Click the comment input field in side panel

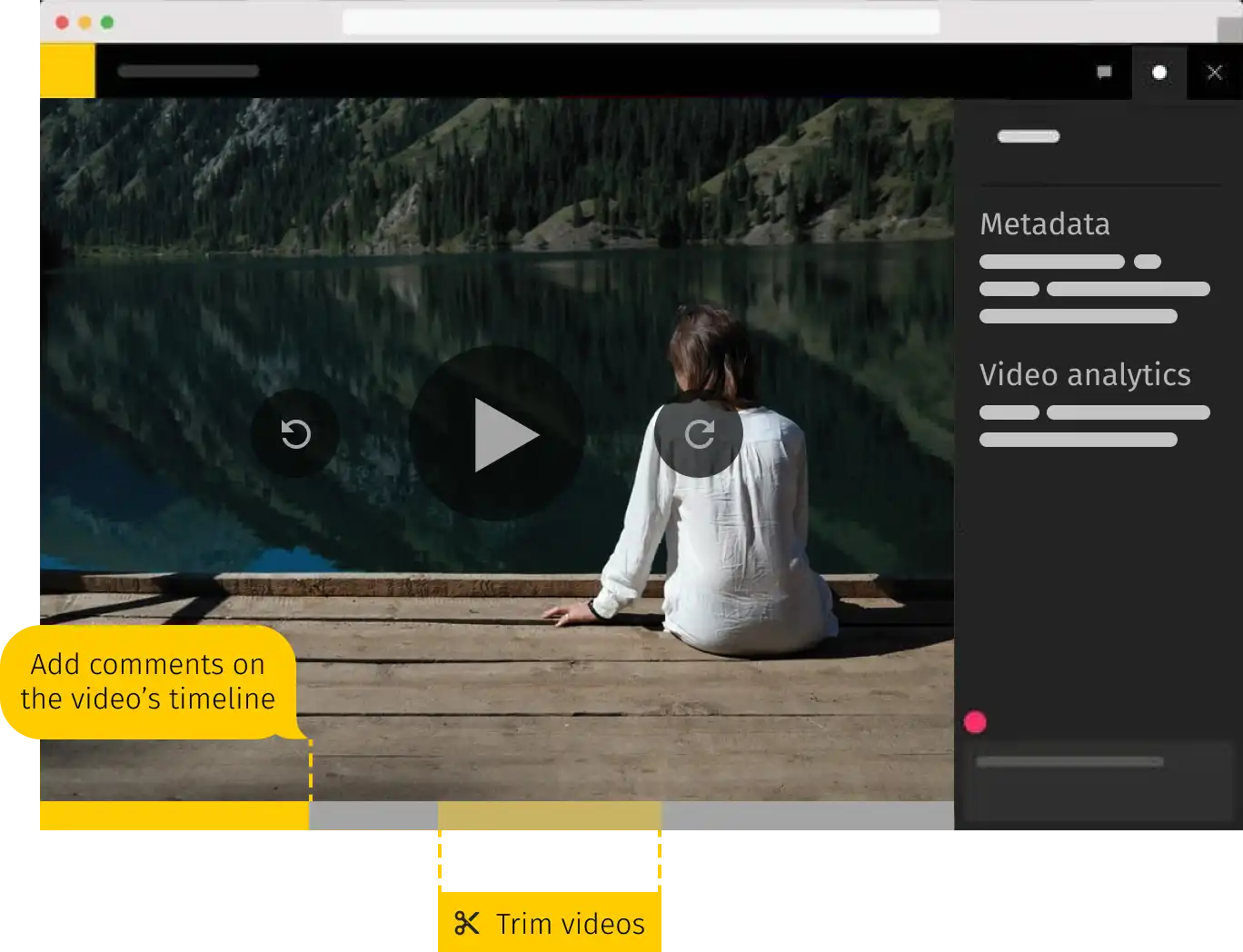point(1099,781)
